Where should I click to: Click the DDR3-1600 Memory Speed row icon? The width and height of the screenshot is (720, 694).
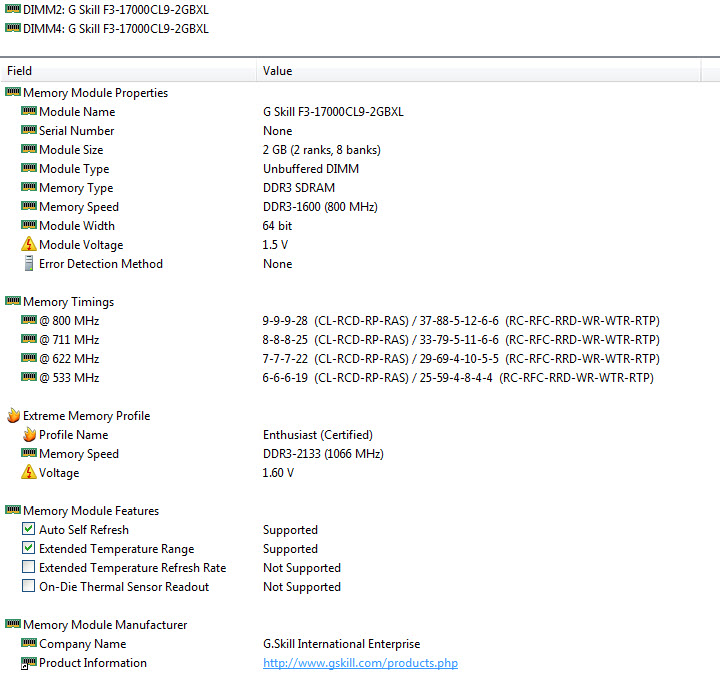29,206
